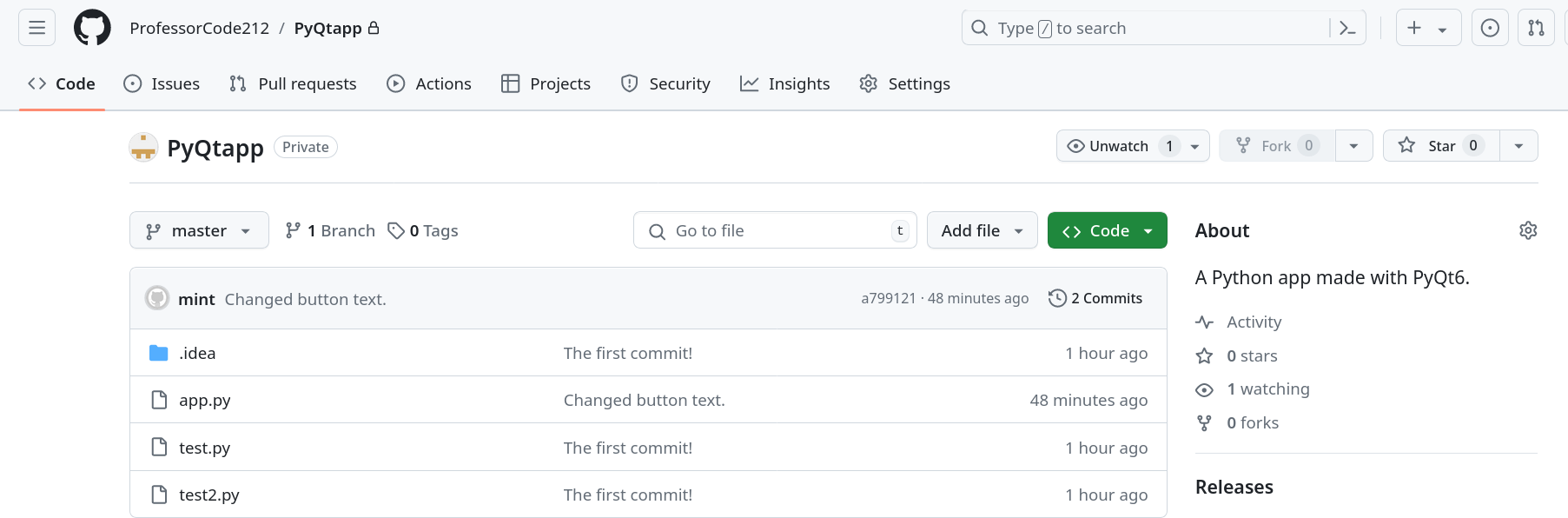Open ProfessorCode212 profile link

tap(200, 28)
